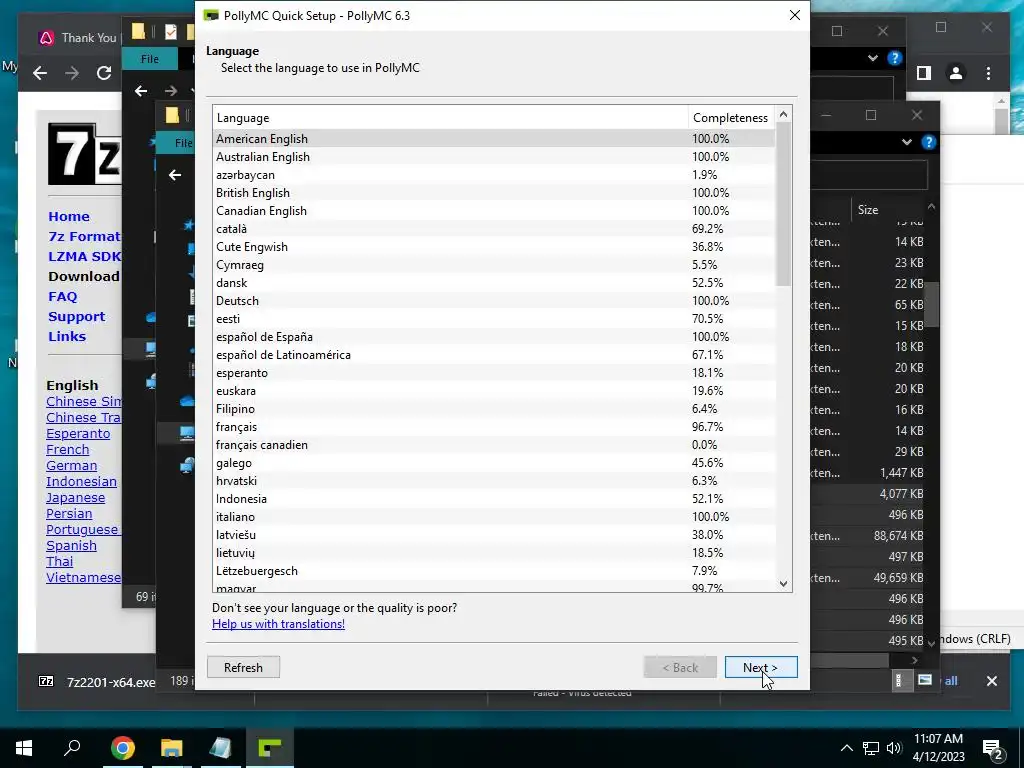Select Deutsch language row
The height and width of the screenshot is (768, 1024).
pyautogui.click(x=494, y=300)
